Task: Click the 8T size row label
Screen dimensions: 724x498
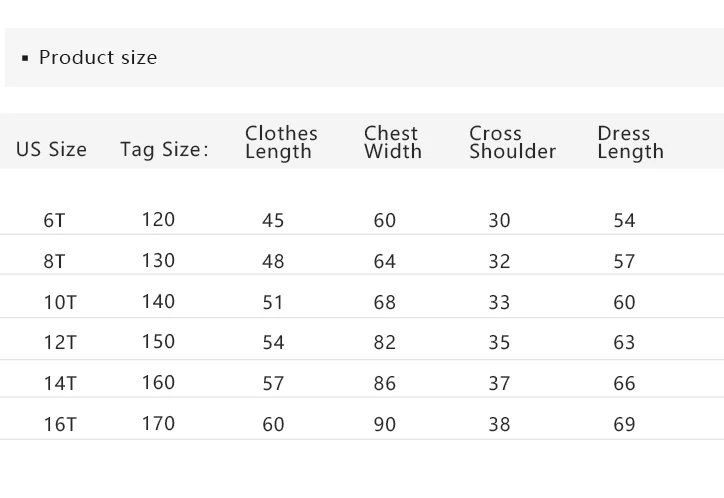Action: (54, 261)
